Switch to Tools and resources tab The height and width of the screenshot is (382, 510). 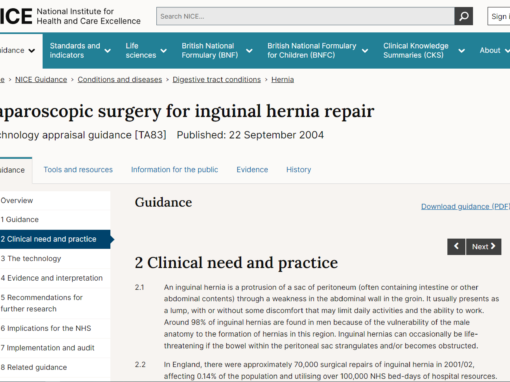tap(78, 170)
